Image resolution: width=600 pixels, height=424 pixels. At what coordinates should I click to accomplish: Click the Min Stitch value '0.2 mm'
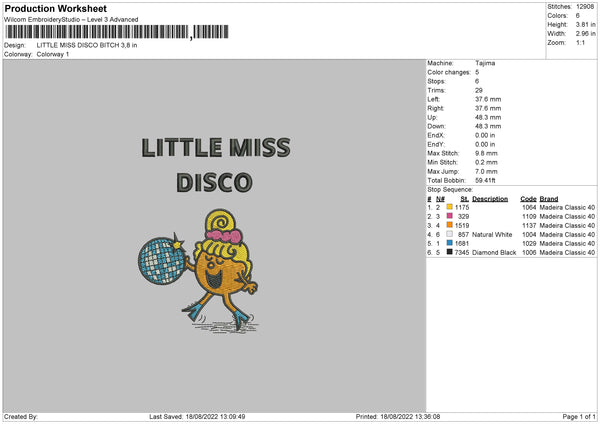click(x=486, y=163)
